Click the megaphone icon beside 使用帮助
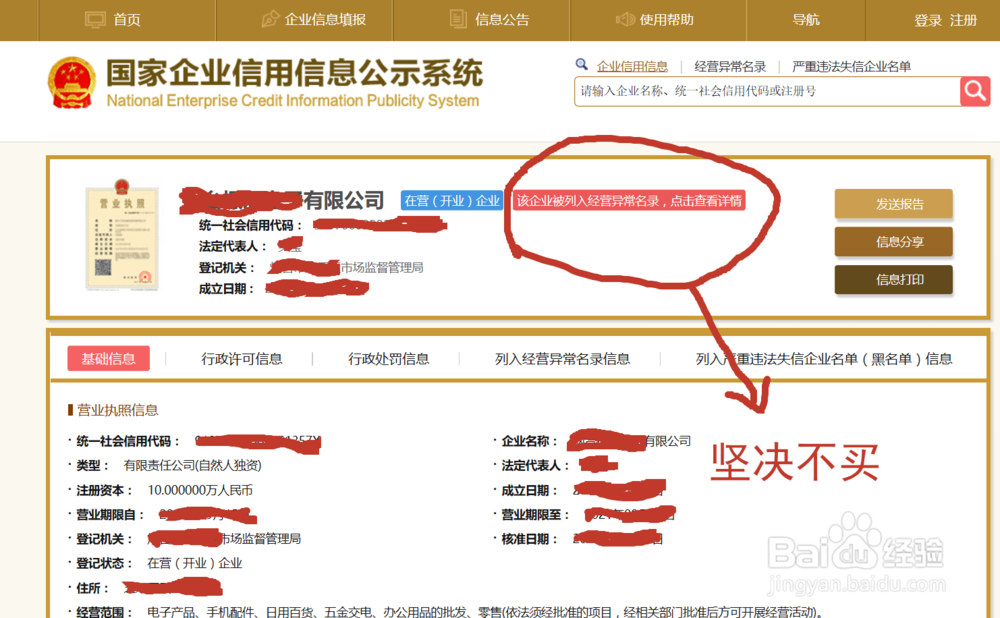This screenshot has width=1000, height=618. tap(626, 18)
